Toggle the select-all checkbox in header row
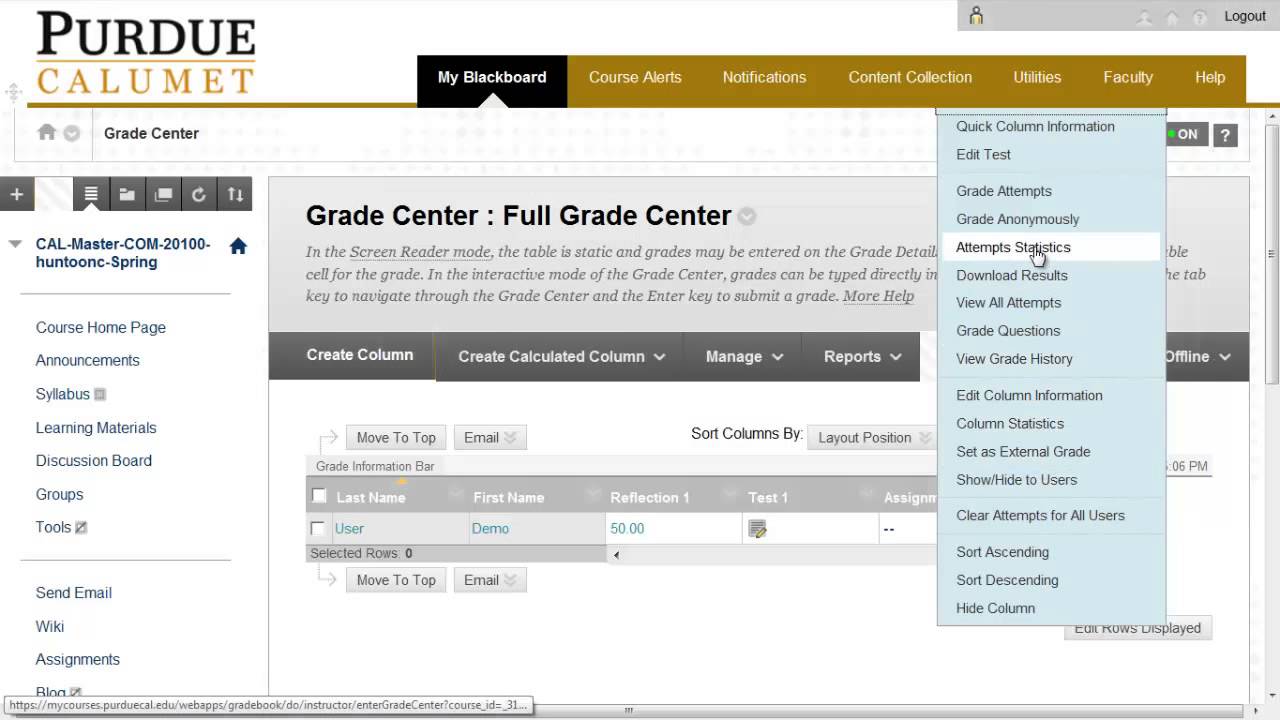Viewport: 1280px width, 720px height. pos(319,496)
